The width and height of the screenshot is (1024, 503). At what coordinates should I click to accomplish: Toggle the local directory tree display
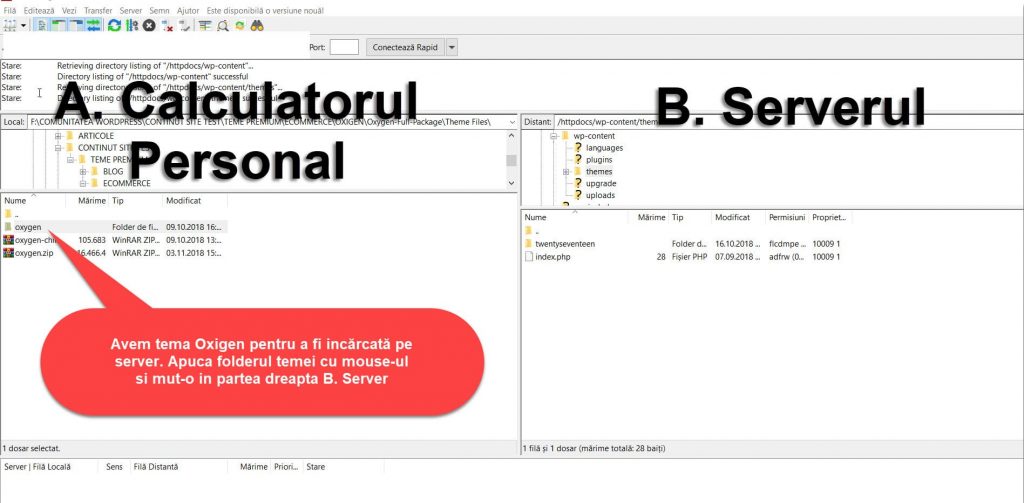[x=59, y=25]
